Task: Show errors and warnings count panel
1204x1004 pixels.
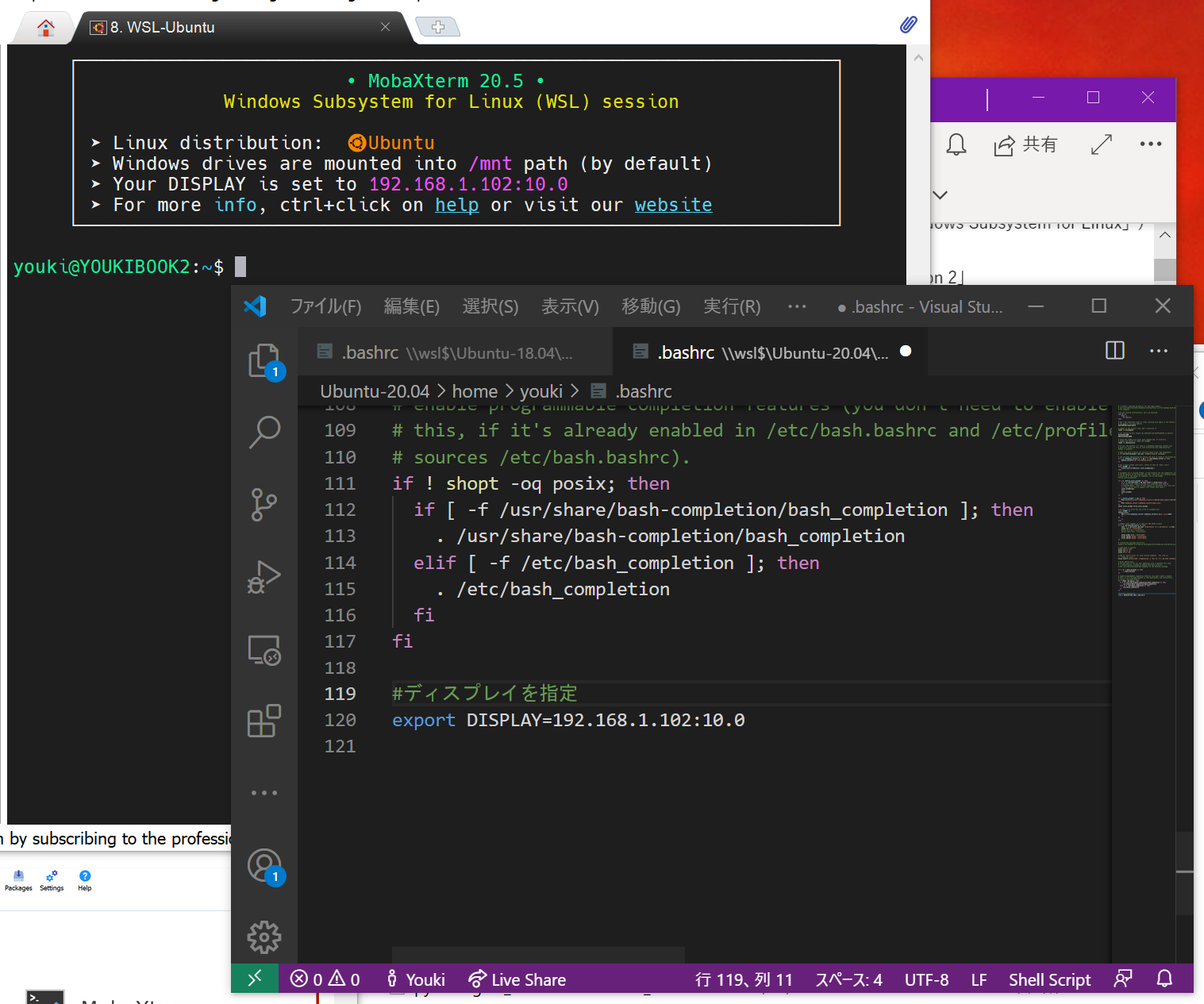Action: (325, 979)
